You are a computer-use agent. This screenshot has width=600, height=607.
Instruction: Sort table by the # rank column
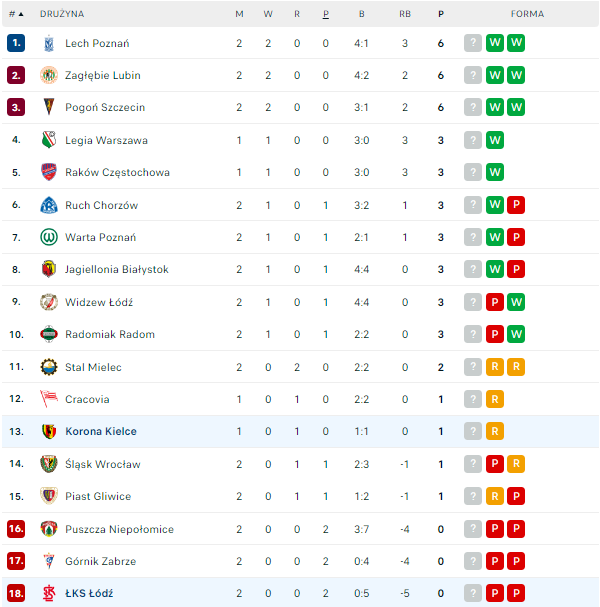[x=16, y=14]
